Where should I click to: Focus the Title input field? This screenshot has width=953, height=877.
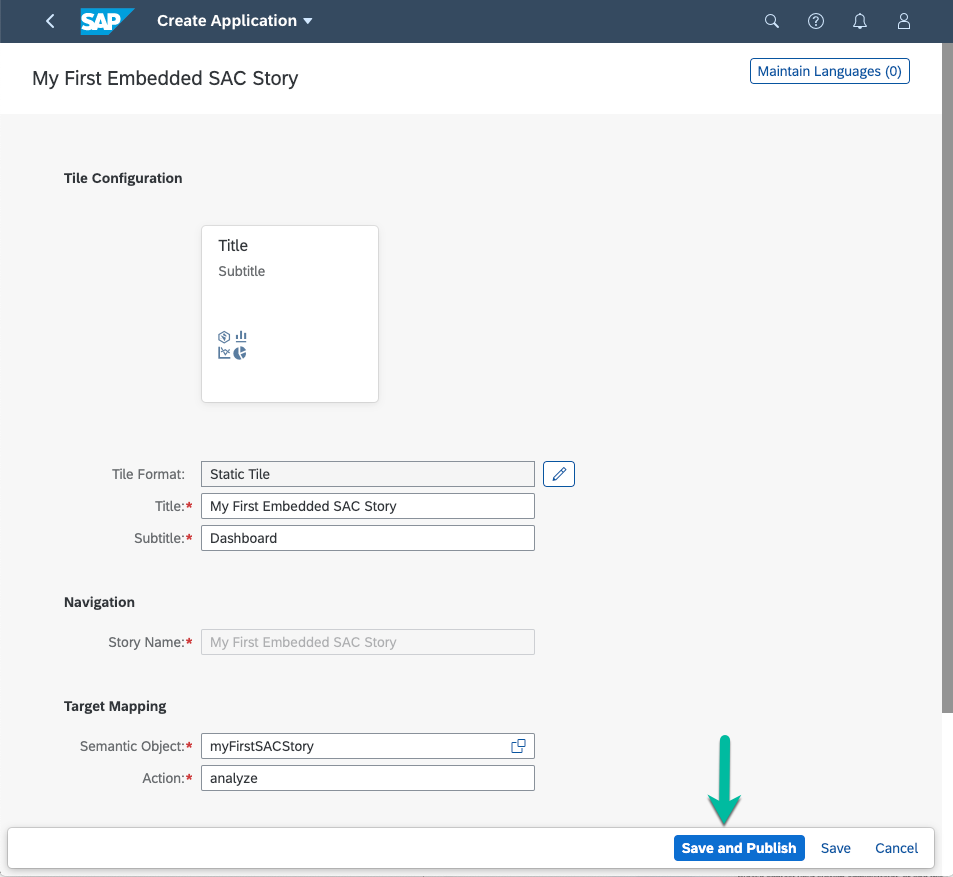[x=368, y=506]
